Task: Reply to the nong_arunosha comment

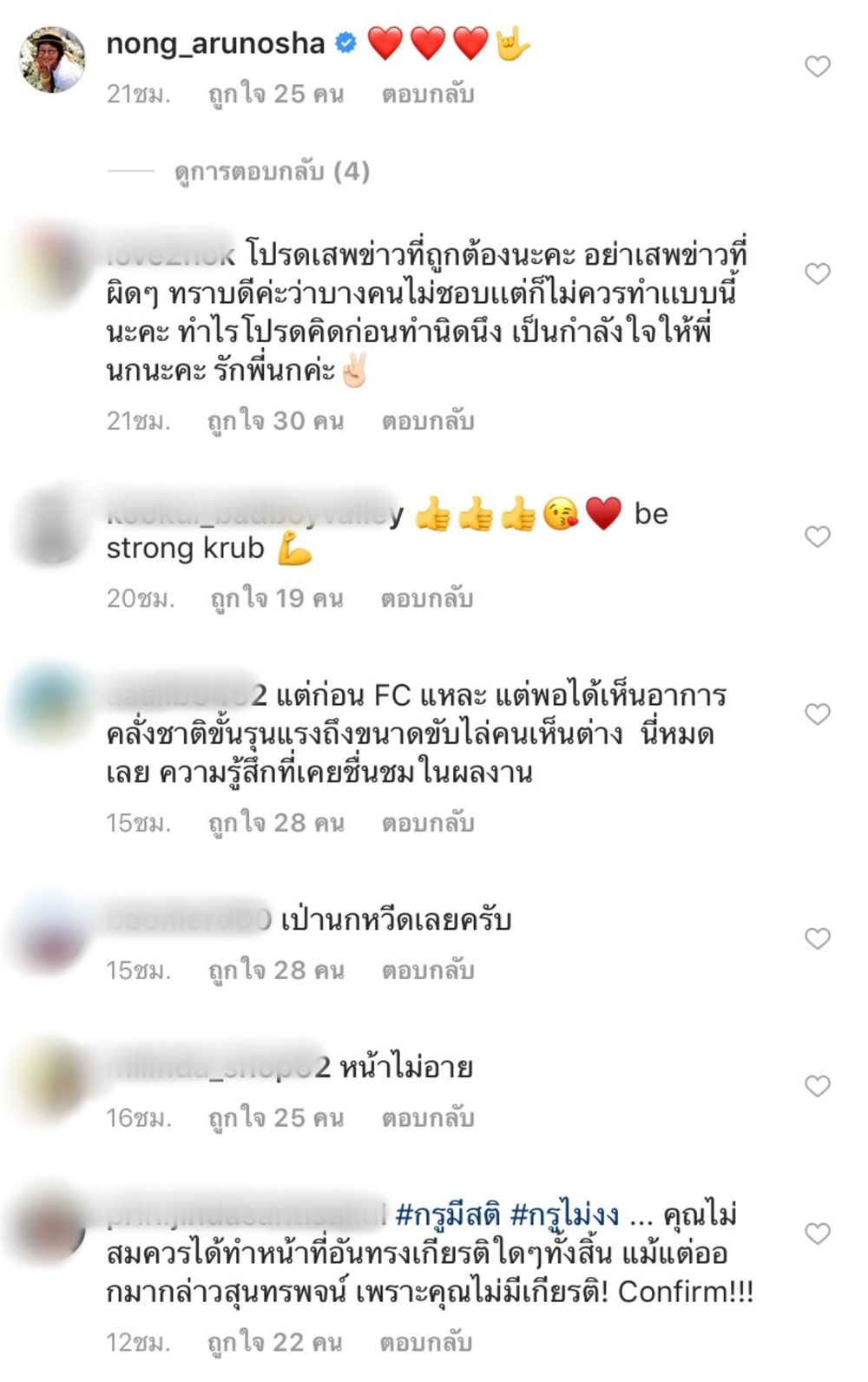Action: pyautogui.click(x=427, y=94)
